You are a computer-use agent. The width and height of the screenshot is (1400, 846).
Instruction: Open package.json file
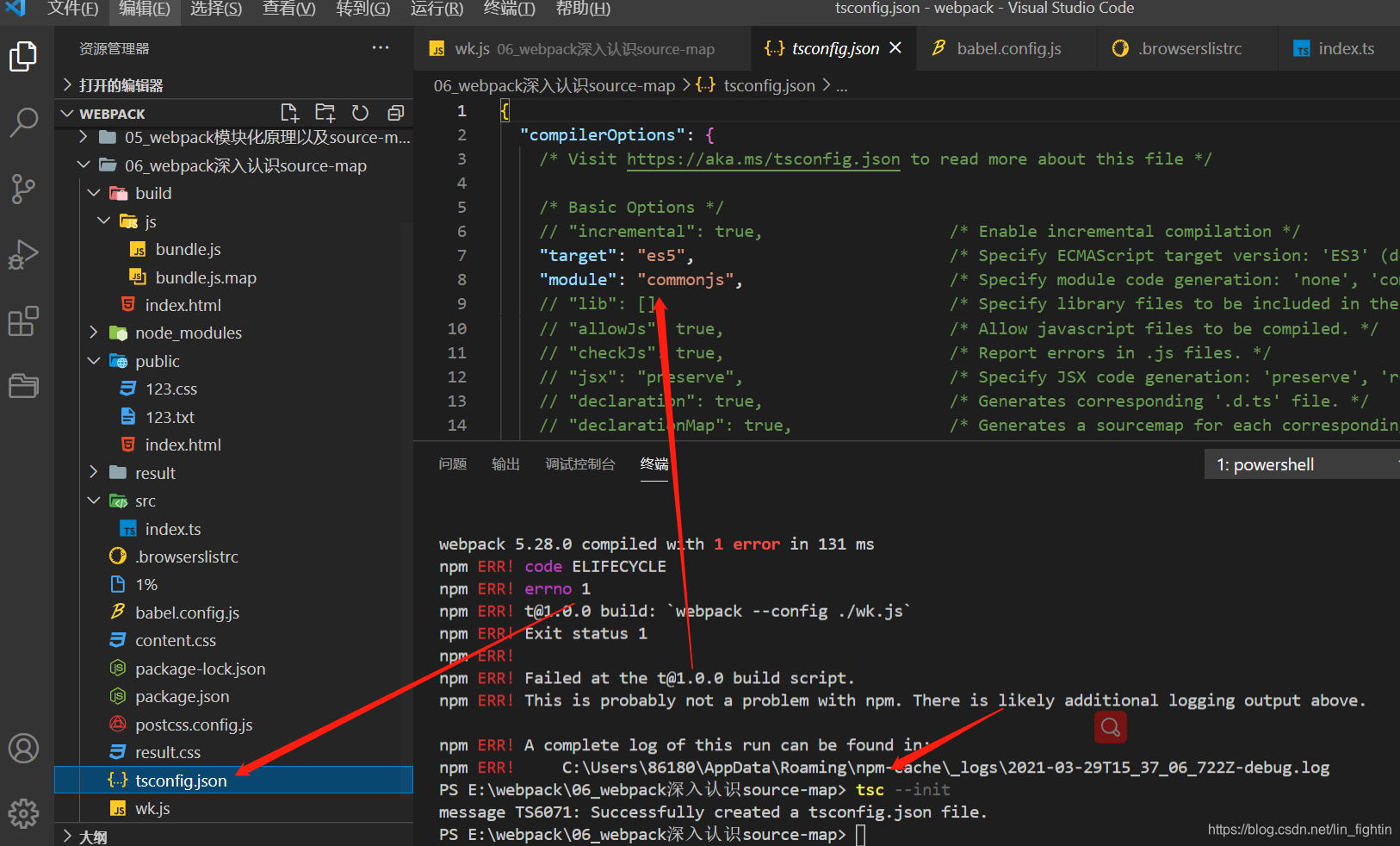point(182,696)
